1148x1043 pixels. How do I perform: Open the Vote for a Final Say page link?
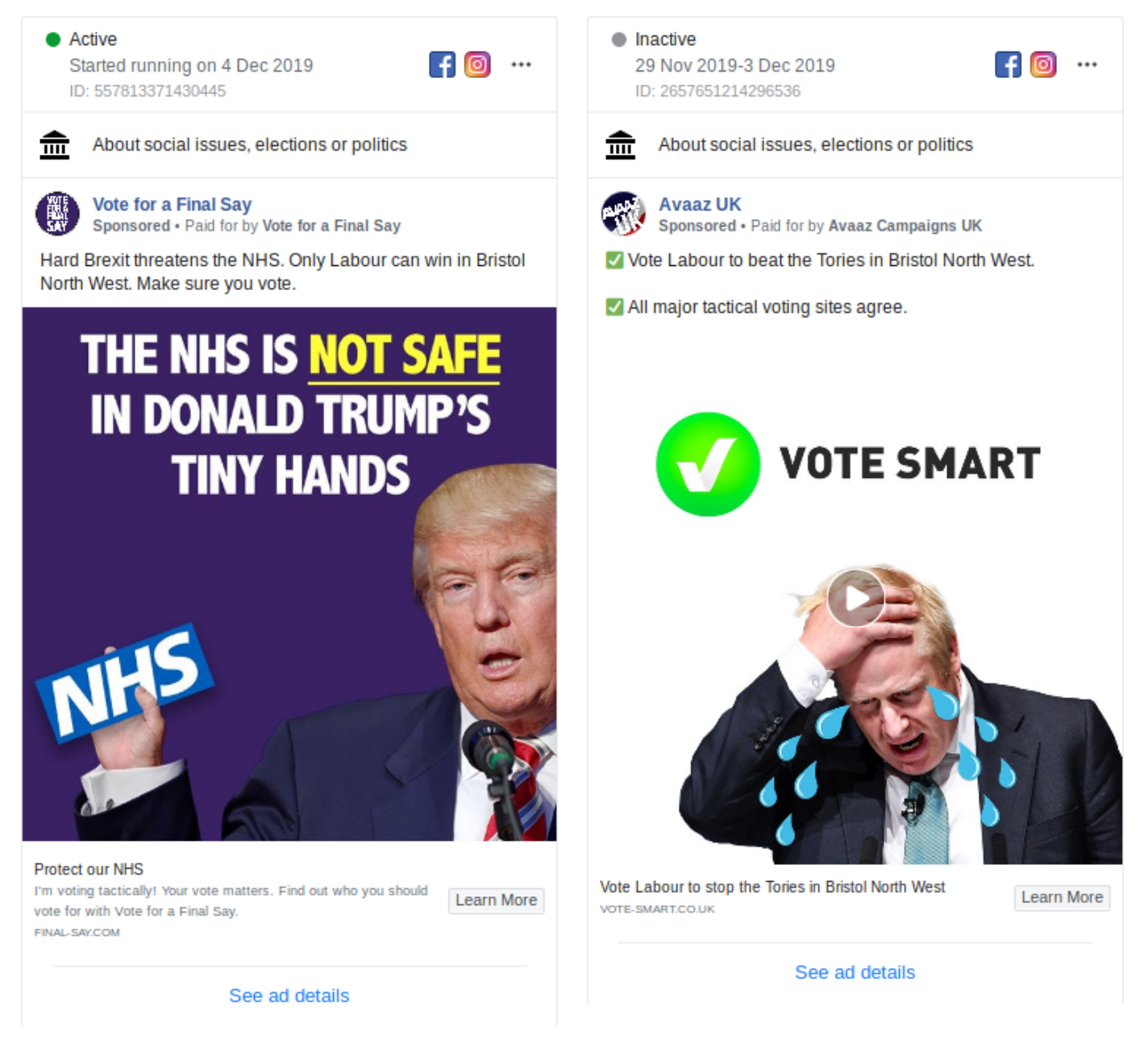tap(172, 205)
